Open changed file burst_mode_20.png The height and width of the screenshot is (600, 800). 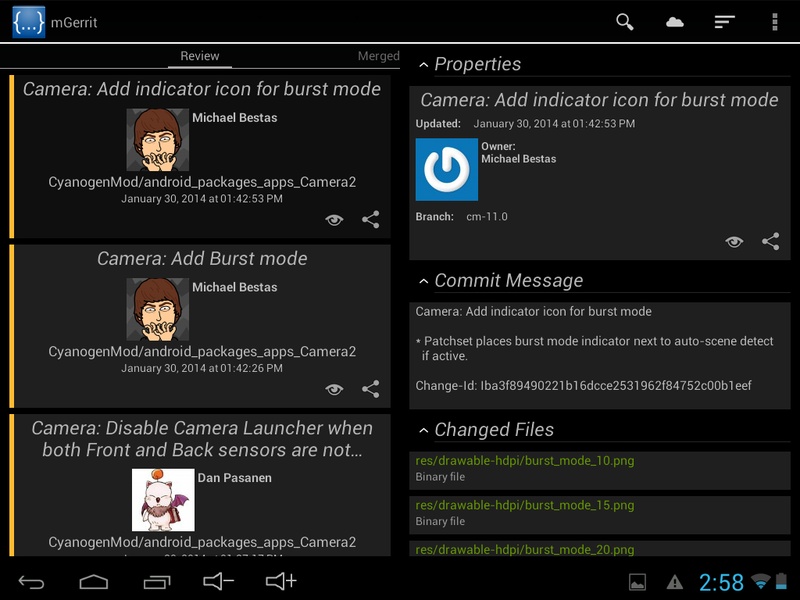599,549
